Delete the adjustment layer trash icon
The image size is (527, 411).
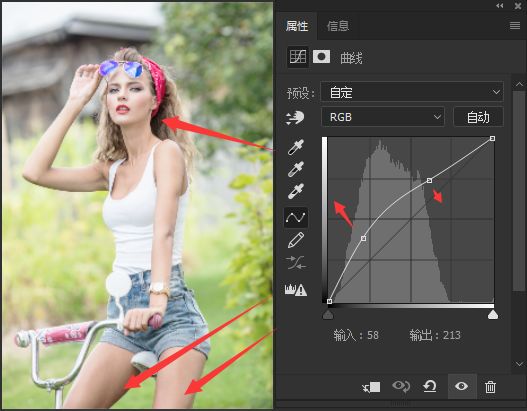coord(490,386)
